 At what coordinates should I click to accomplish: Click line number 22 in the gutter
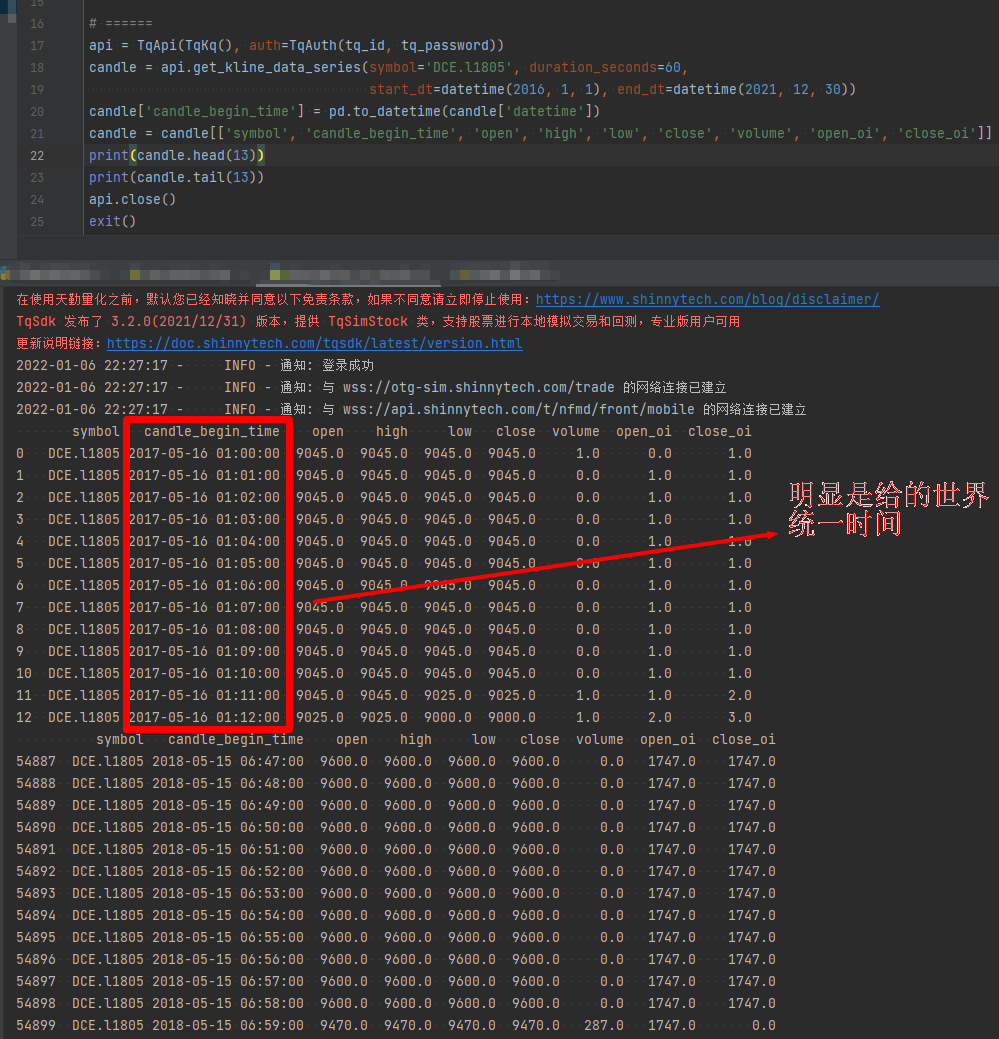(37, 156)
